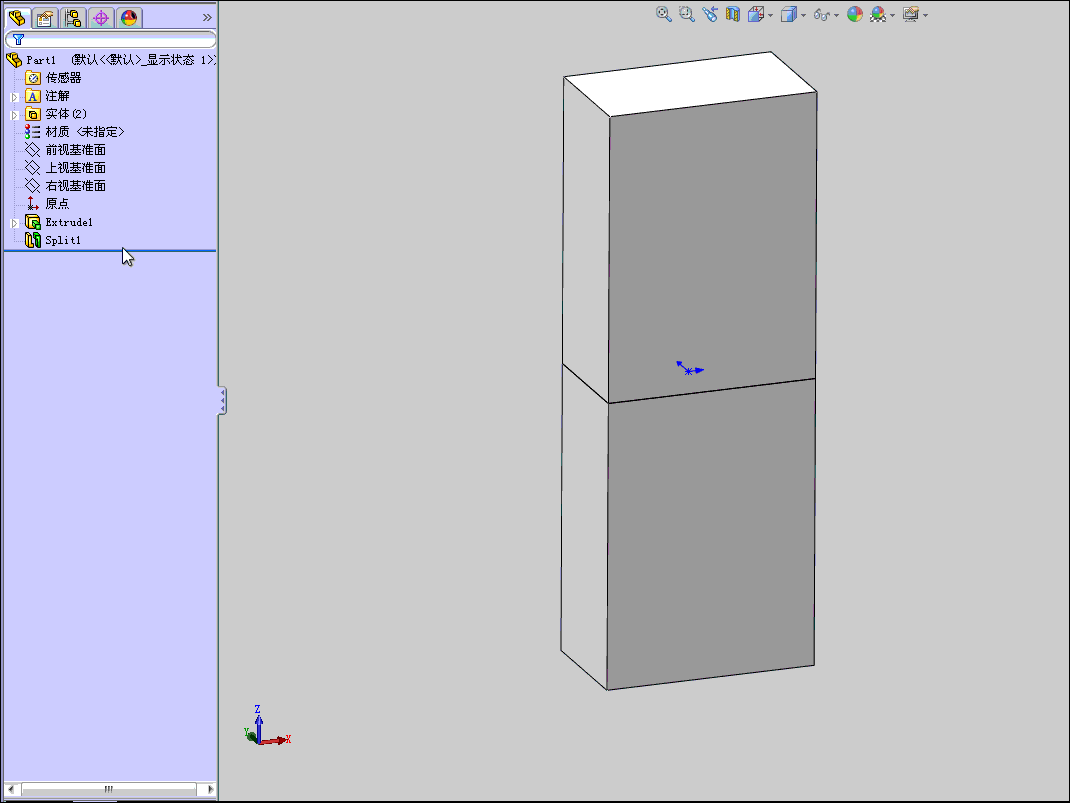Click the annotations folder icon
The height and width of the screenshot is (803, 1070).
coord(33,96)
